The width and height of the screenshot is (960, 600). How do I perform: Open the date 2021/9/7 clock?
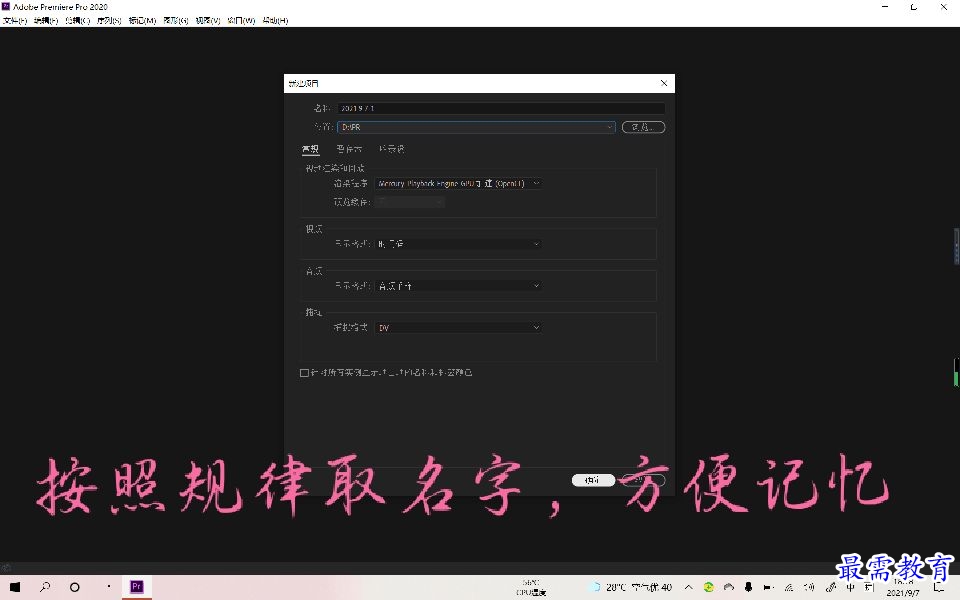pyautogui.click(x=903, y=588)
